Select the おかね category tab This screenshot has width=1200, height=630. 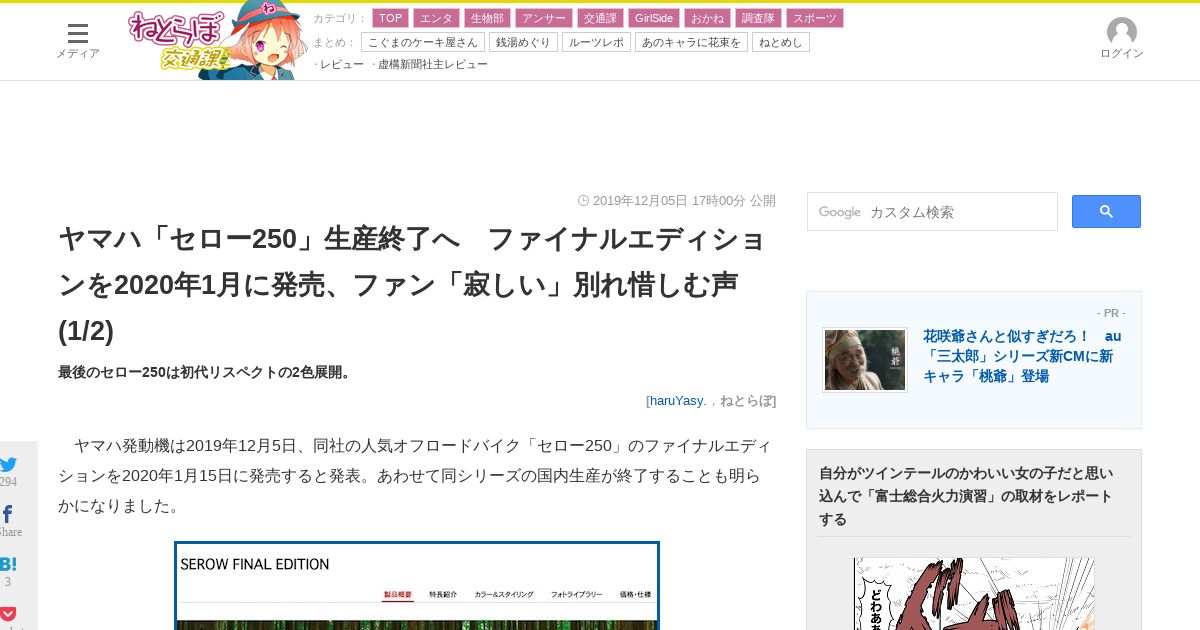pyautogui.click(x=707, y=18)
